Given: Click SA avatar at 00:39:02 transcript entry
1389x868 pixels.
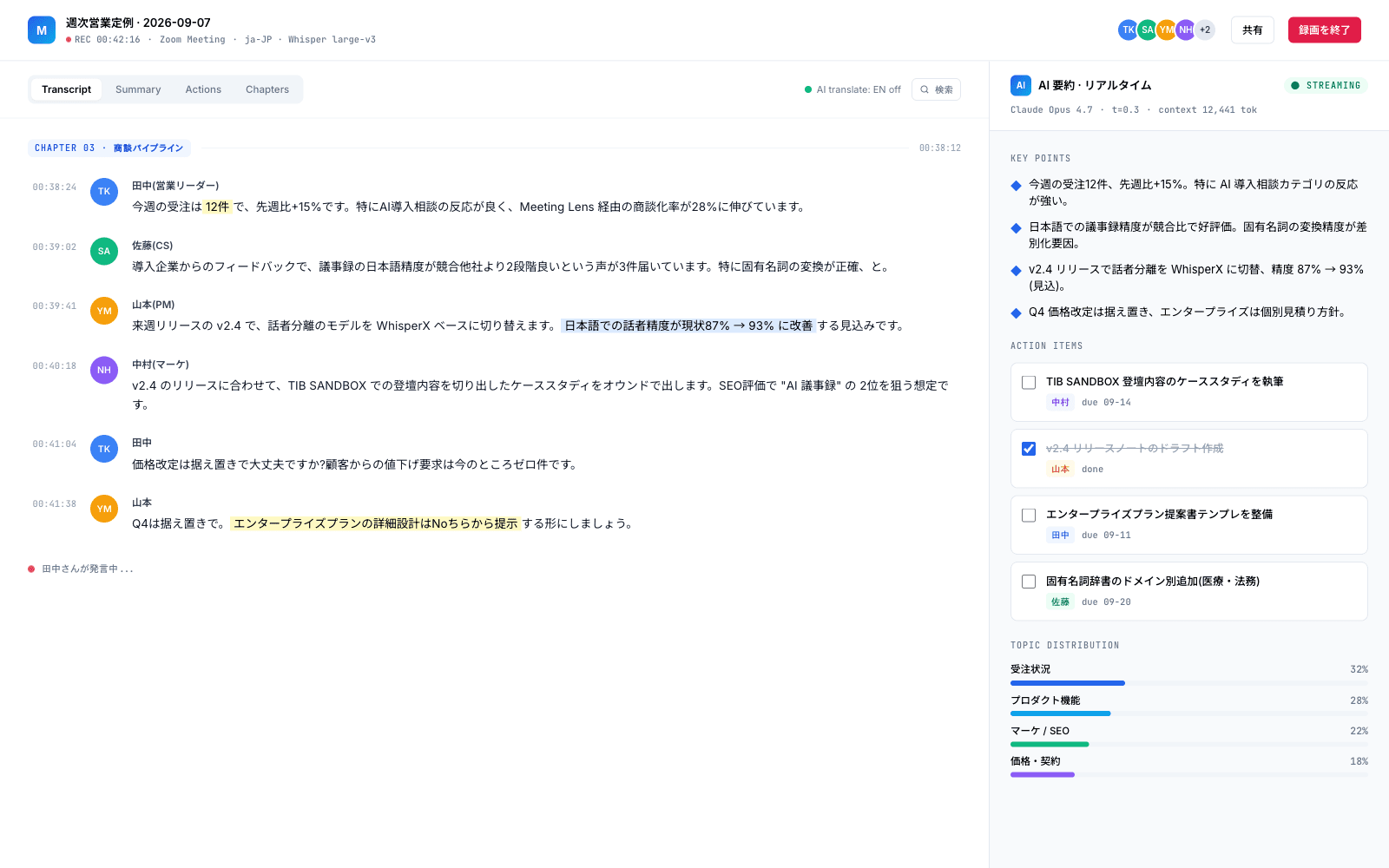Looking at the screenshot, I should [x=104, y=252].
